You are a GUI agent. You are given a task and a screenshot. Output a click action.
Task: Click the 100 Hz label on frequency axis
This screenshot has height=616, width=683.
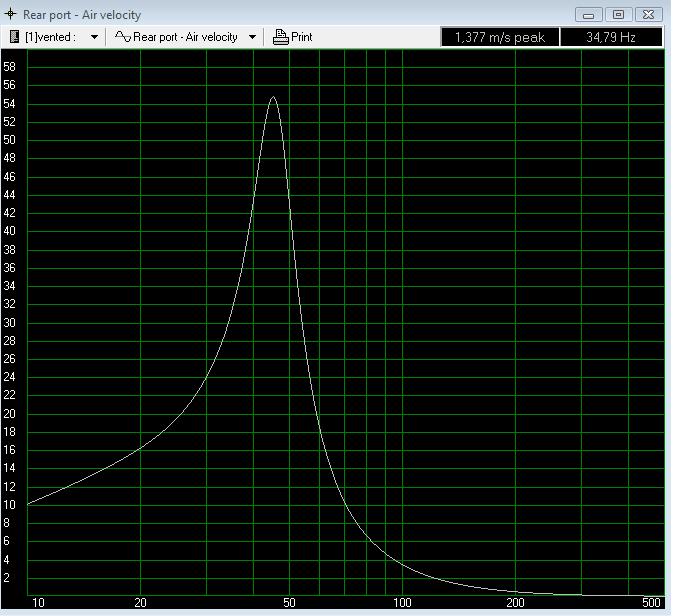(x=402, y=603)
